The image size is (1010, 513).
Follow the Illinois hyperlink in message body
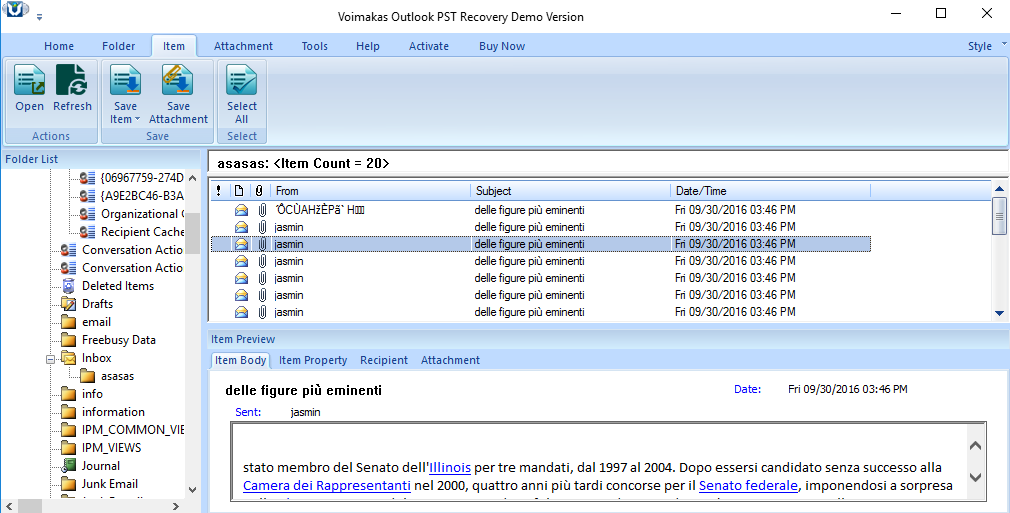[x=450, y=467]
